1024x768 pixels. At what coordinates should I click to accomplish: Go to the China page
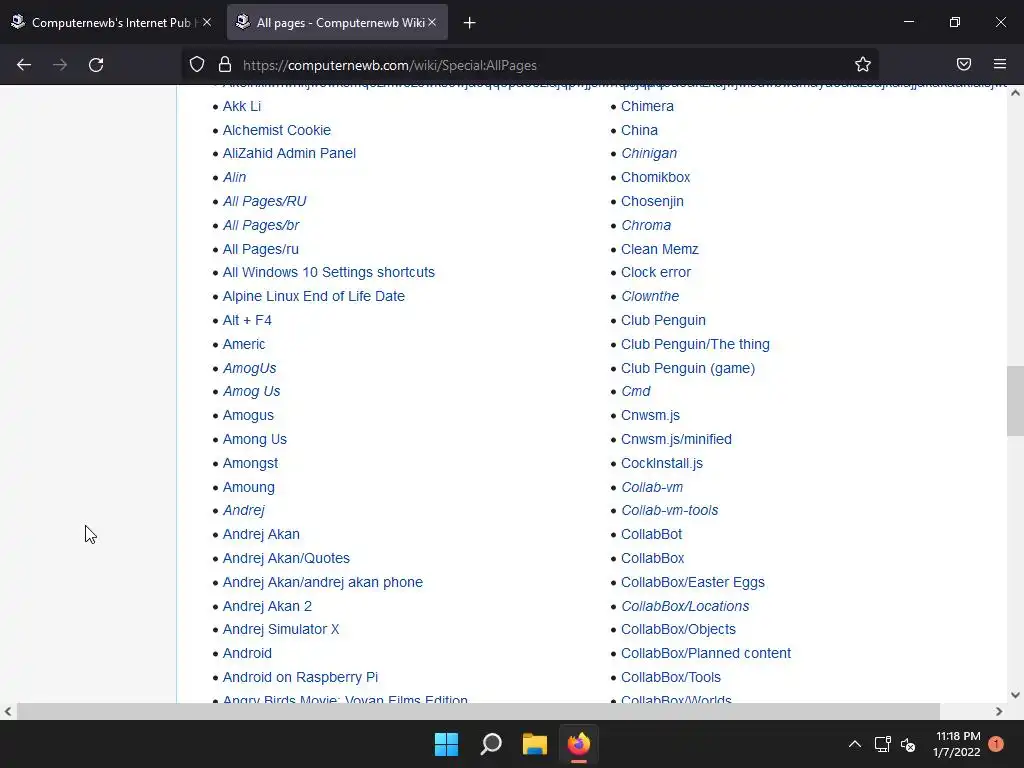coord(639,130)
